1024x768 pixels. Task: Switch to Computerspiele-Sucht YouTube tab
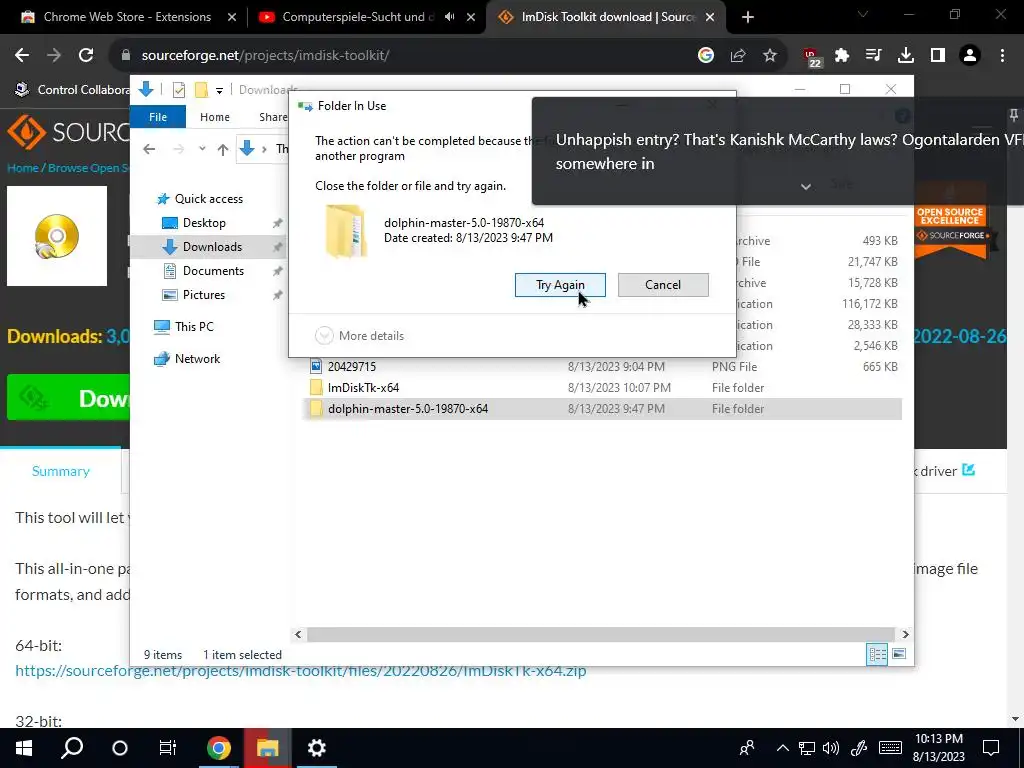(358, 17)
